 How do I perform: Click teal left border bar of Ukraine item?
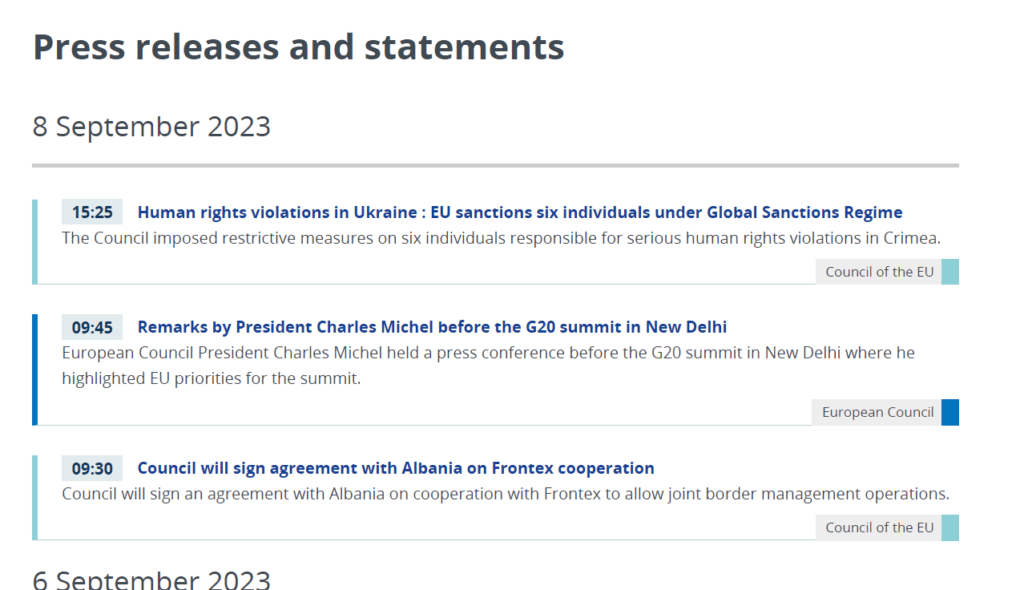[35, 242]
